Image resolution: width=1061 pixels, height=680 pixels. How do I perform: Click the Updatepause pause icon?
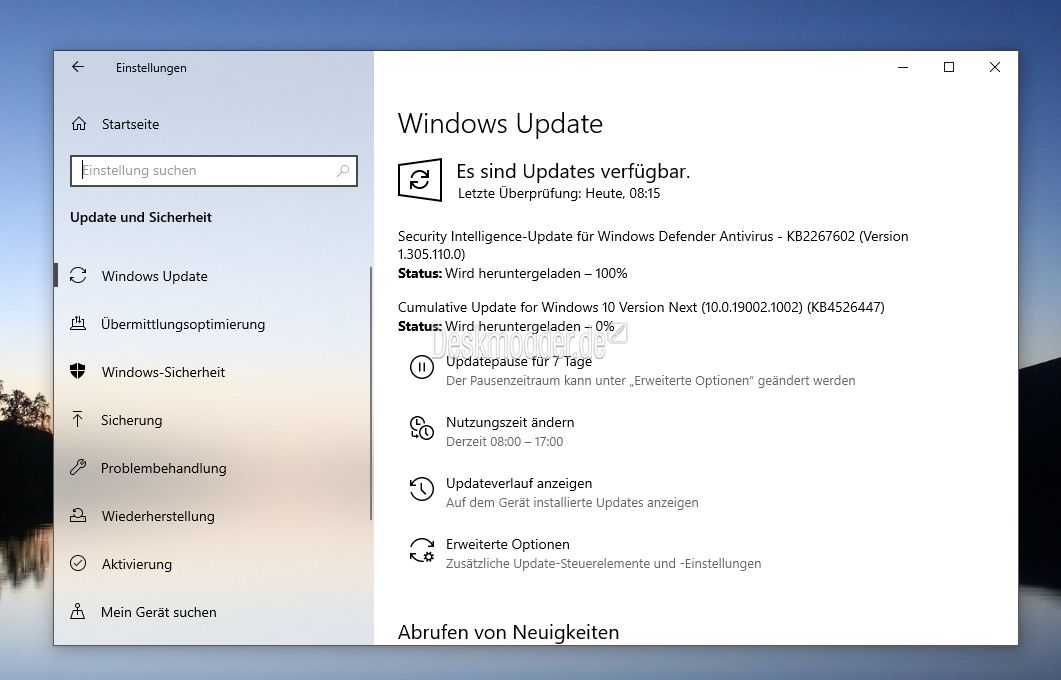pos(422,367)
